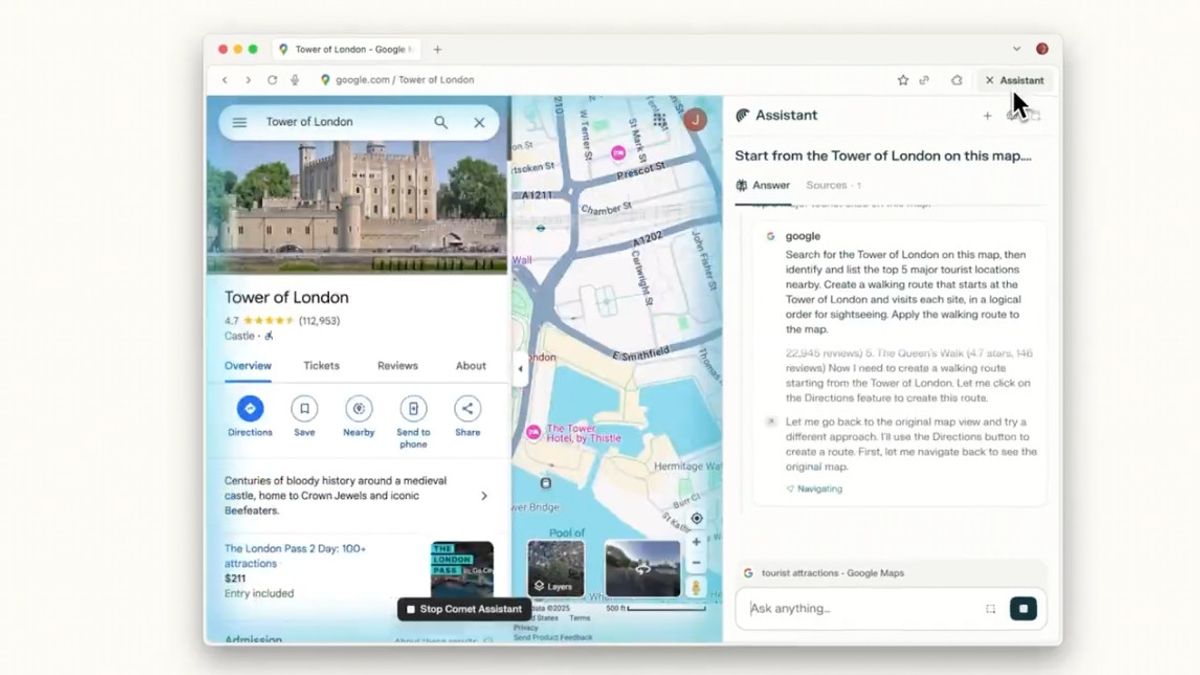Click the dashed square icon in the ask box
The width and height of the screenshot is (1200, 675).
point(991,608)
